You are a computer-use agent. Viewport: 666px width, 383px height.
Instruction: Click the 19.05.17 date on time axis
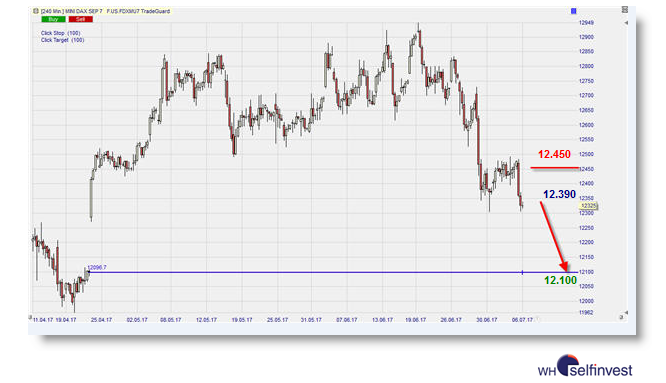click(x=242, y=320)
